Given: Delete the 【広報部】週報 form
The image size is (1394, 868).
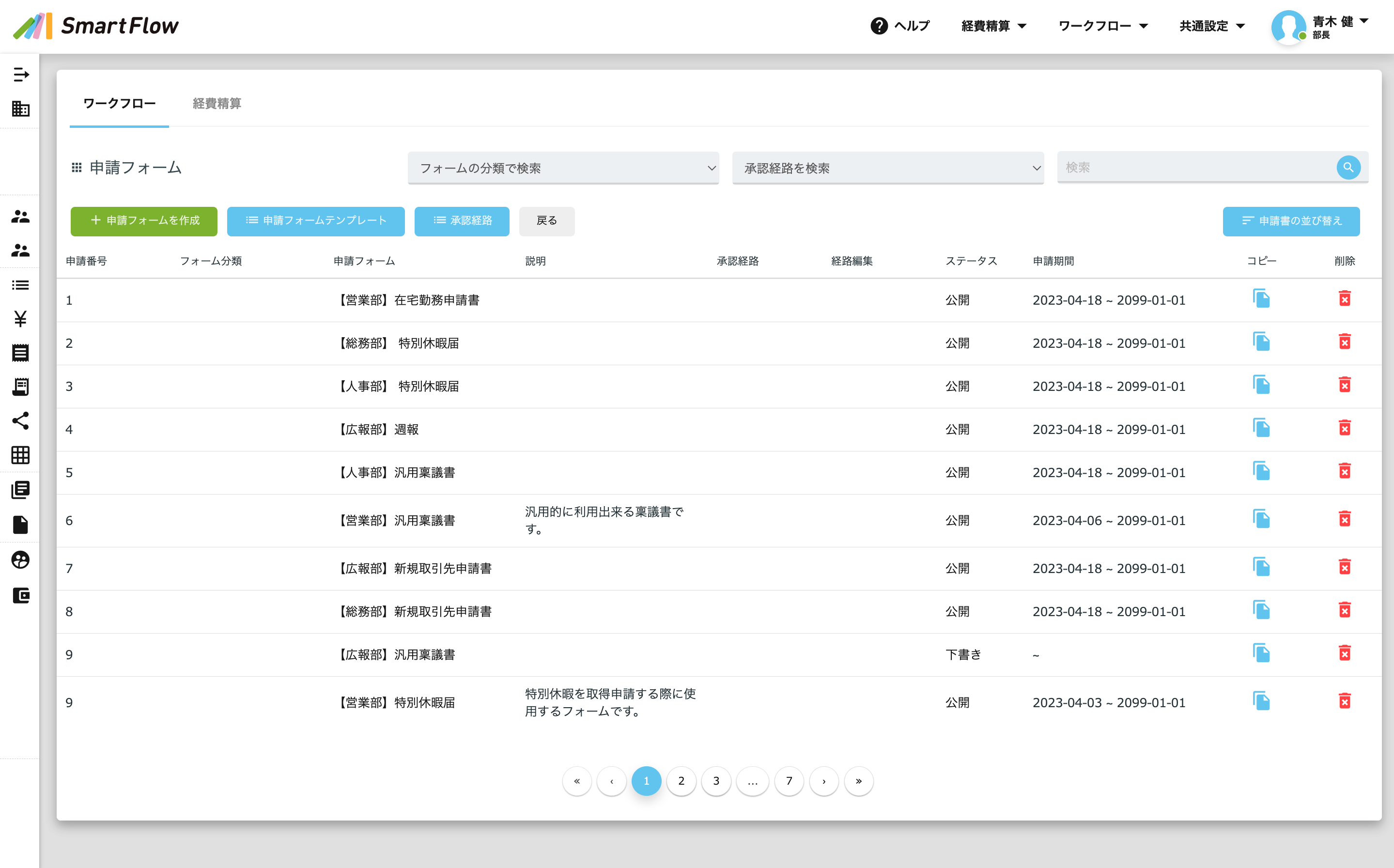Looking at the screenshot, I should click(x=1344, y=428).
